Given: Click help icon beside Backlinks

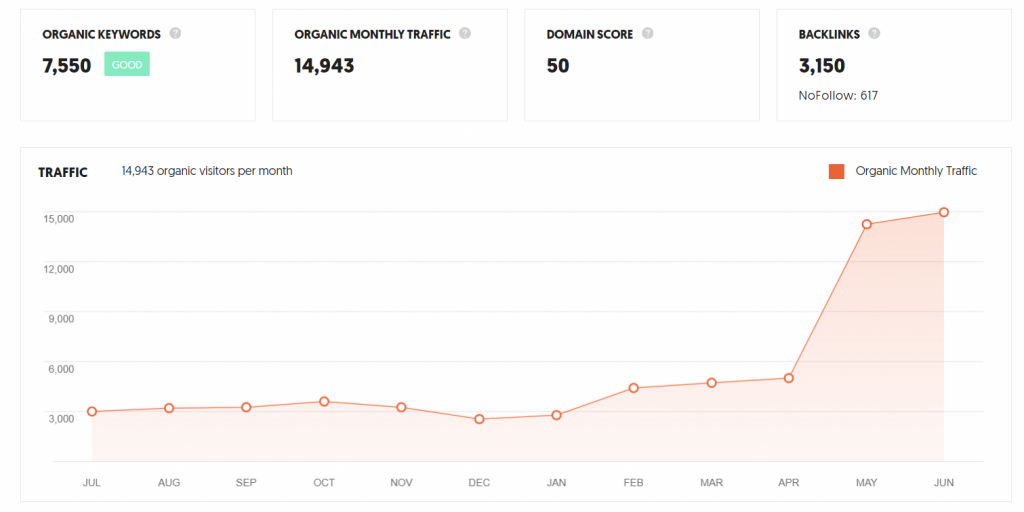Looking at the screenshot, I should click(874, 33).
